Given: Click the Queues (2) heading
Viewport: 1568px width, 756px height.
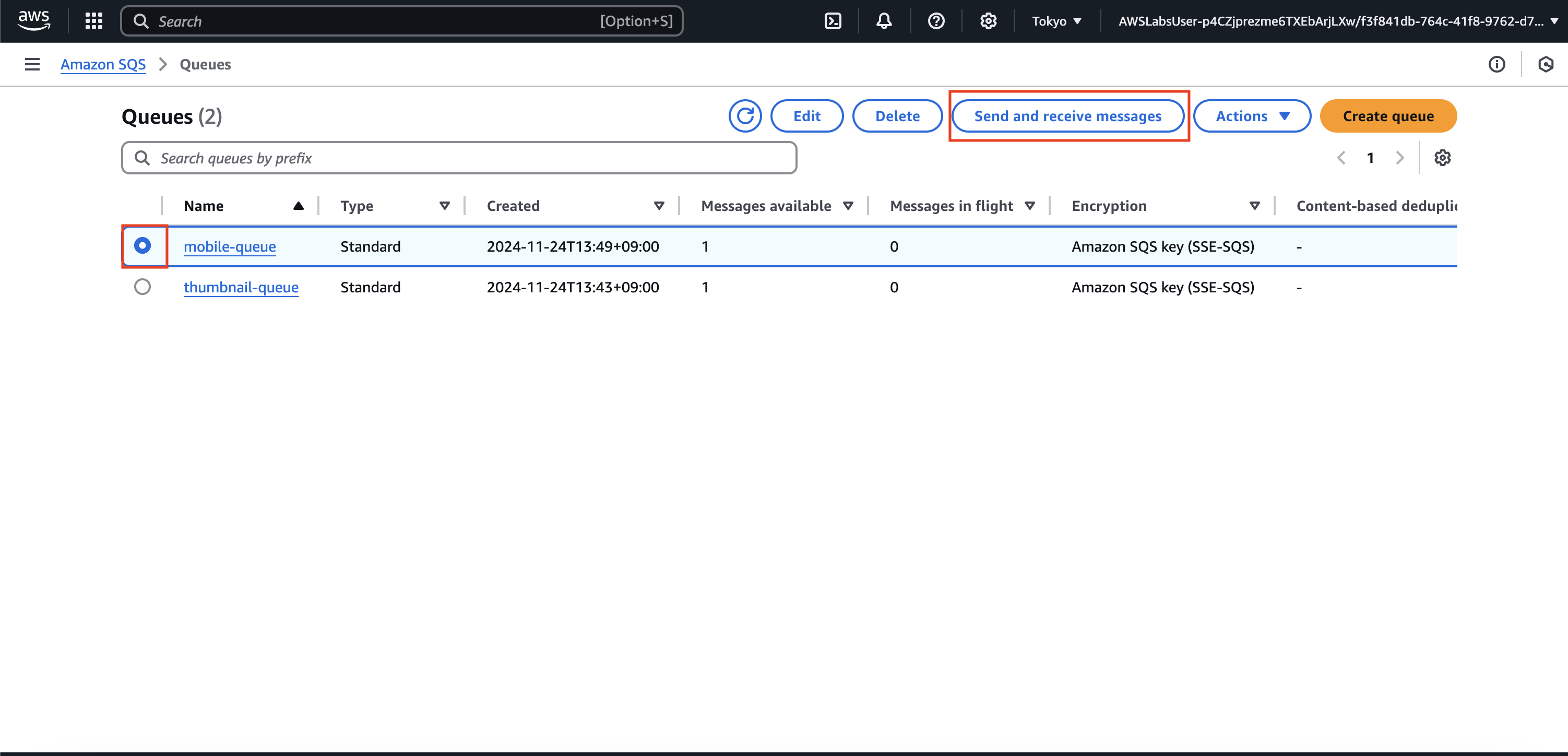Looking at the screenshot, I should pyautogui.click(x=172, y=116).
